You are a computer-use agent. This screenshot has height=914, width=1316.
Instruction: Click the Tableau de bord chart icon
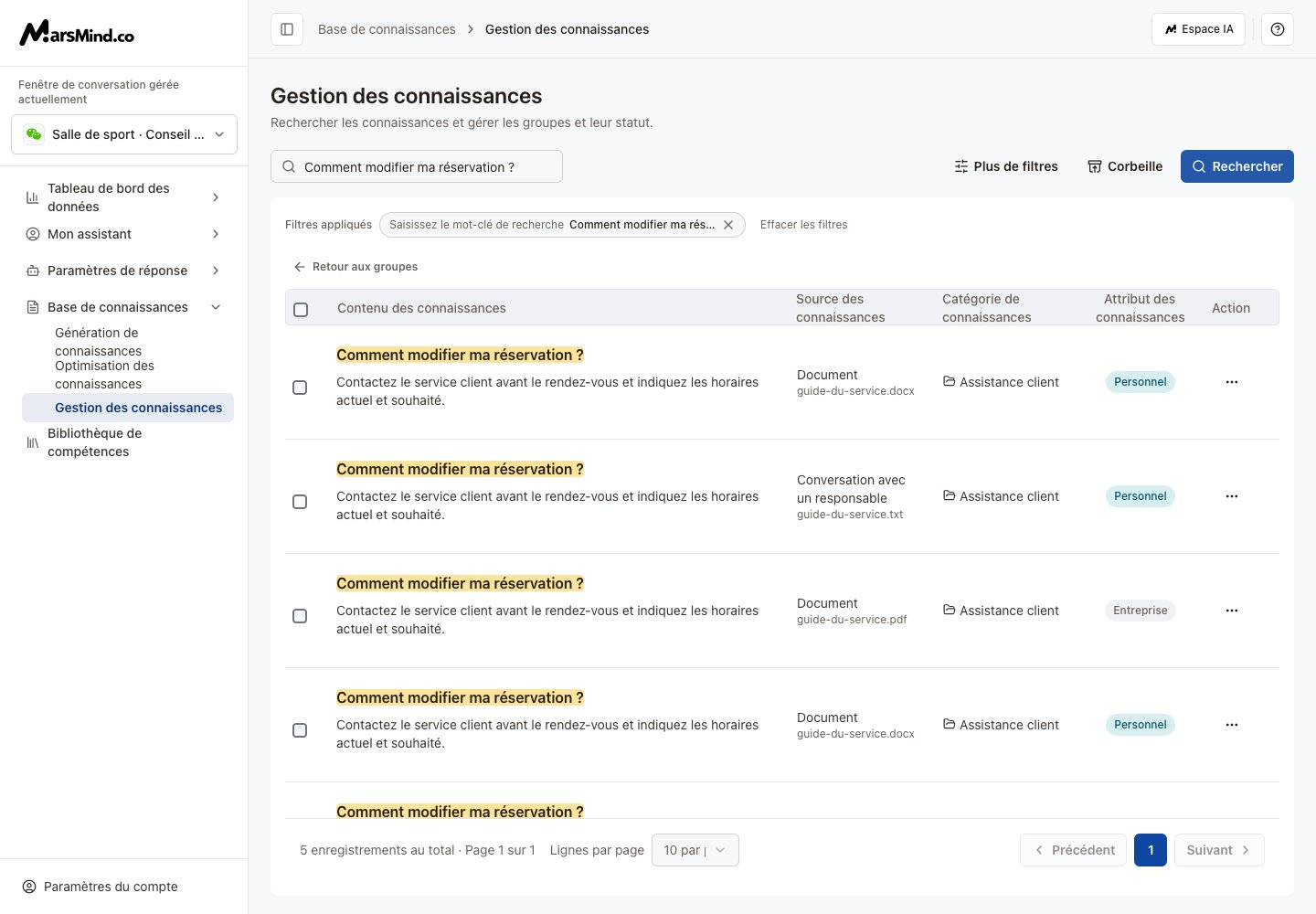point(33,197)
